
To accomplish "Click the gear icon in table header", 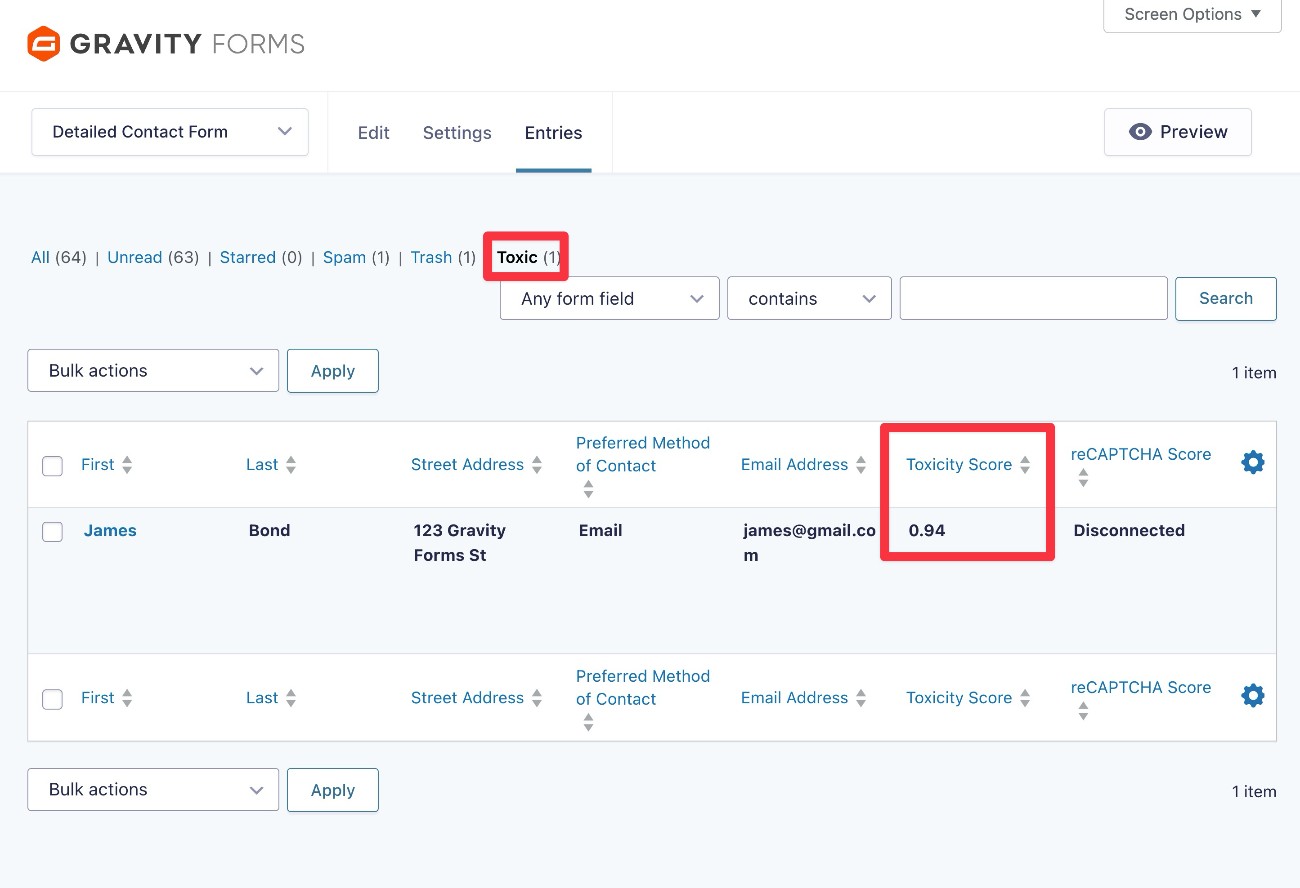I will pos(1252,462).
